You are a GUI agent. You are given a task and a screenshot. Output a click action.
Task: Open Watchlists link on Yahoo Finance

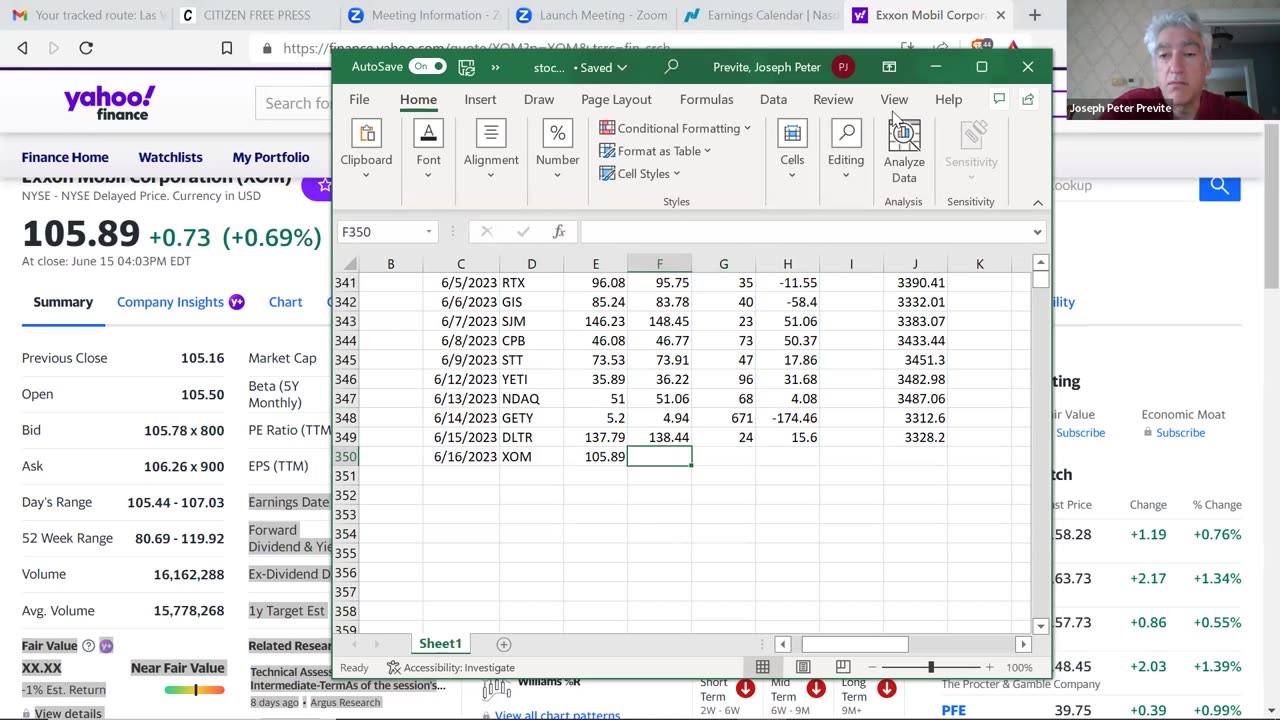coord(170,157)
